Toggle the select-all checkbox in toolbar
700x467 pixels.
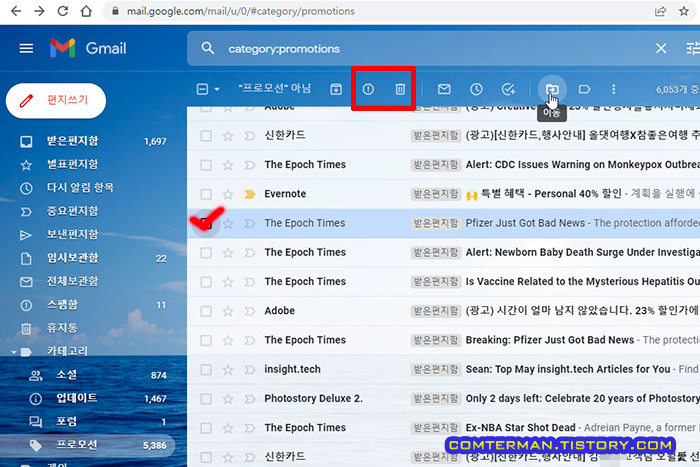pyautogui.click(x=202, y=89)
